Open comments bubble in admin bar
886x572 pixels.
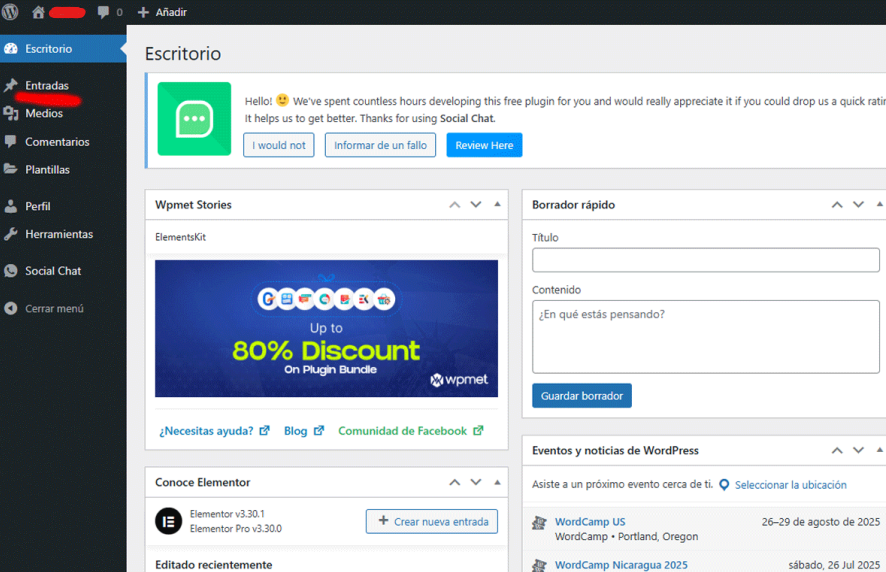click(103, 12)
